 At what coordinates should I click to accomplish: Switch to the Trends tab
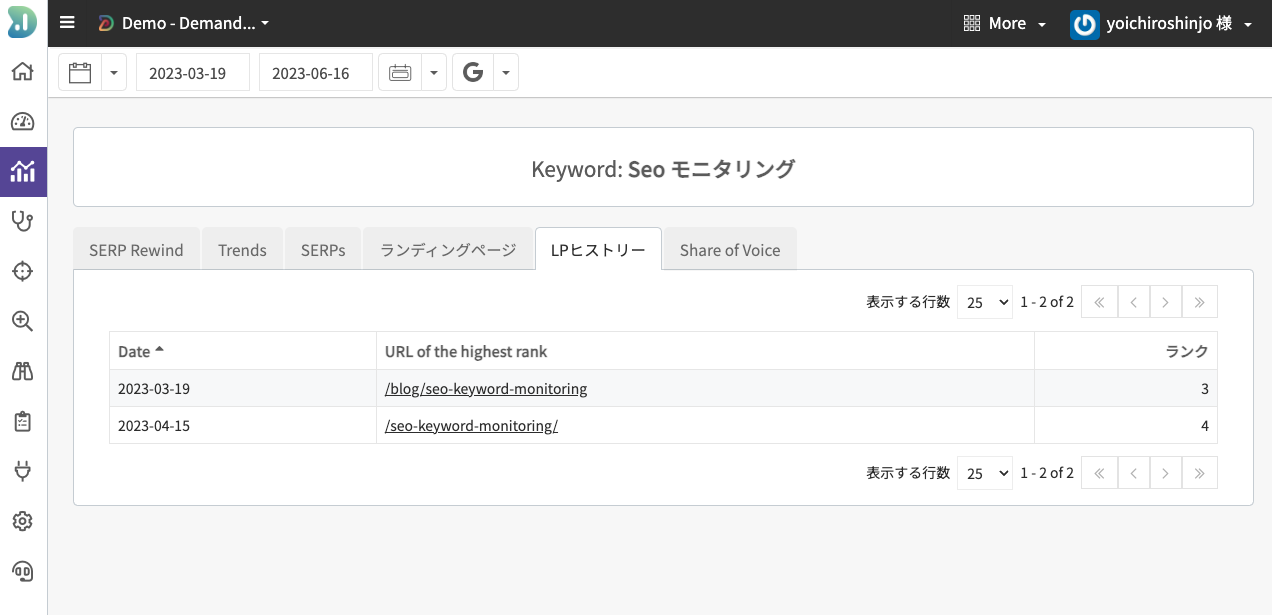tap(242, 250)
